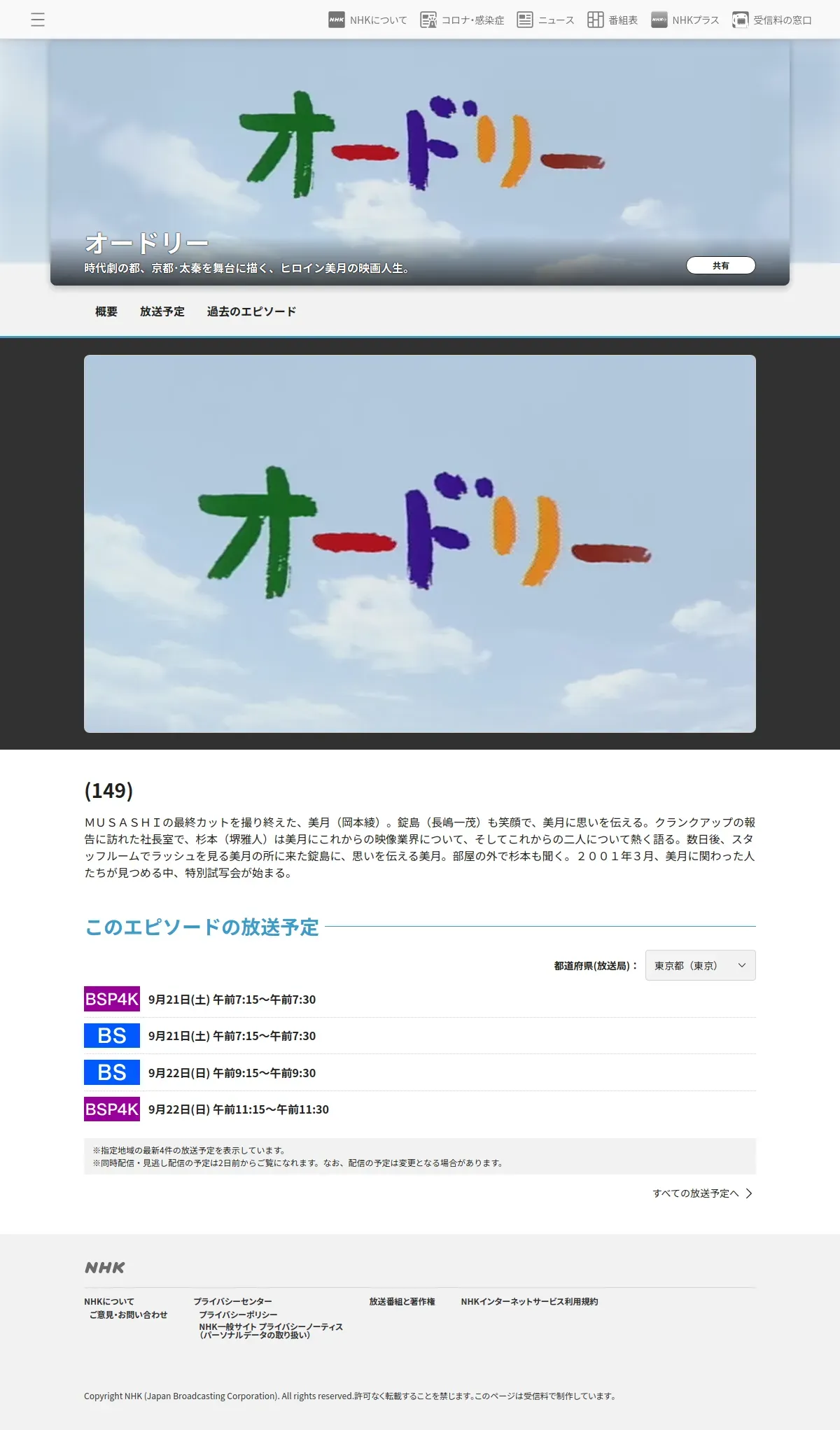This screenshot has width=840, height=1430.
Task: Open ご意見・お問い合わせ footer link
Action: coord(129,1315)
